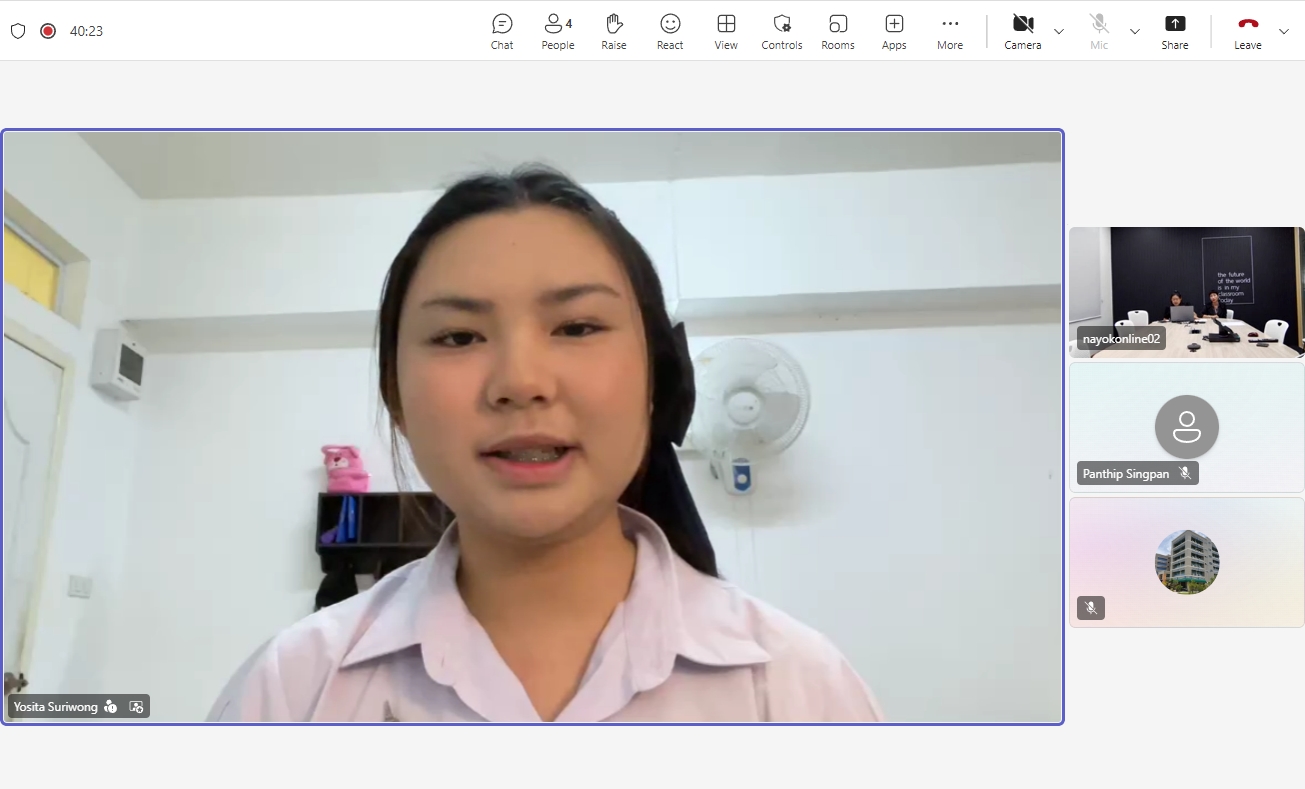
Task: Select the nayokonline02 video thumbnail
Action: click(x=1186, y=291)
